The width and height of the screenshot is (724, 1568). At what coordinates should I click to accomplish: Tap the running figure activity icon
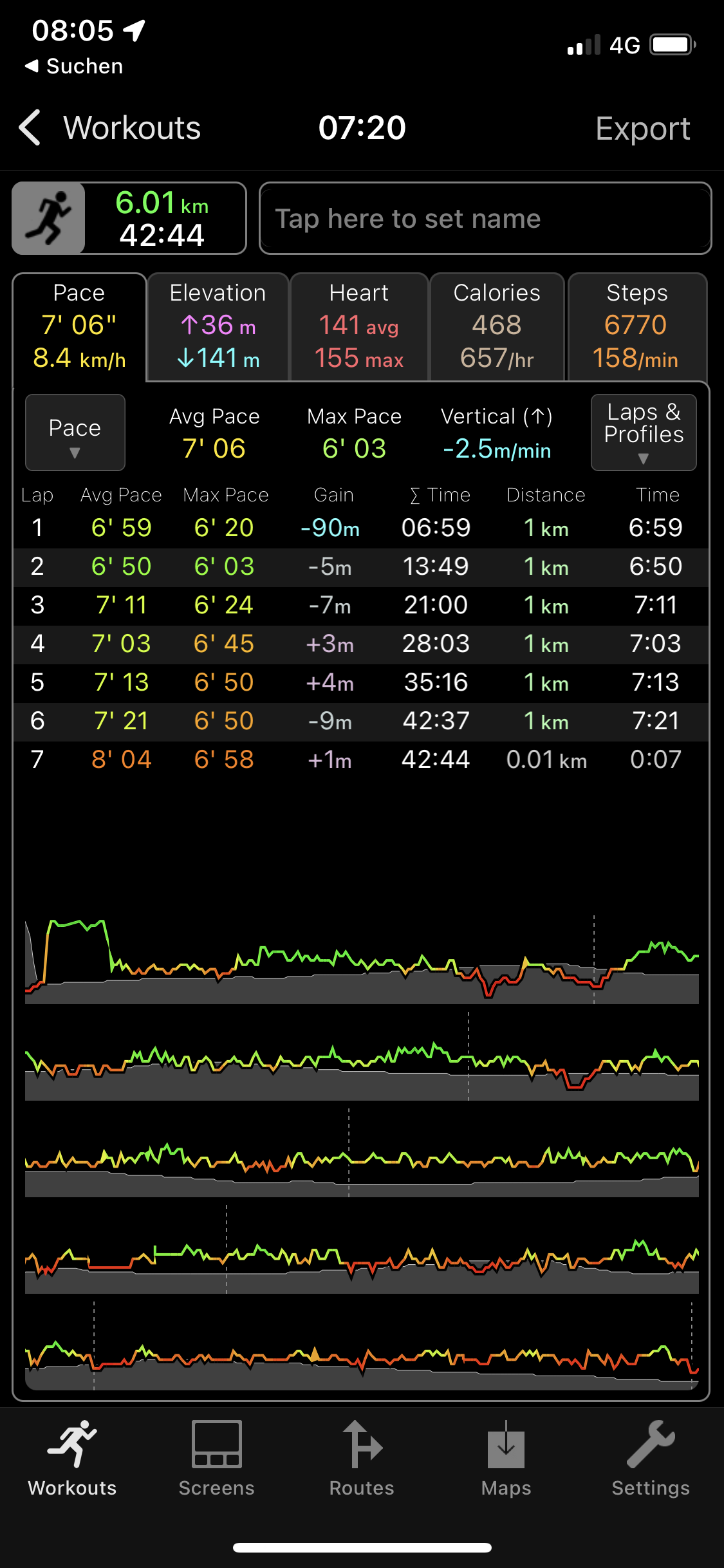click(49, 218)
